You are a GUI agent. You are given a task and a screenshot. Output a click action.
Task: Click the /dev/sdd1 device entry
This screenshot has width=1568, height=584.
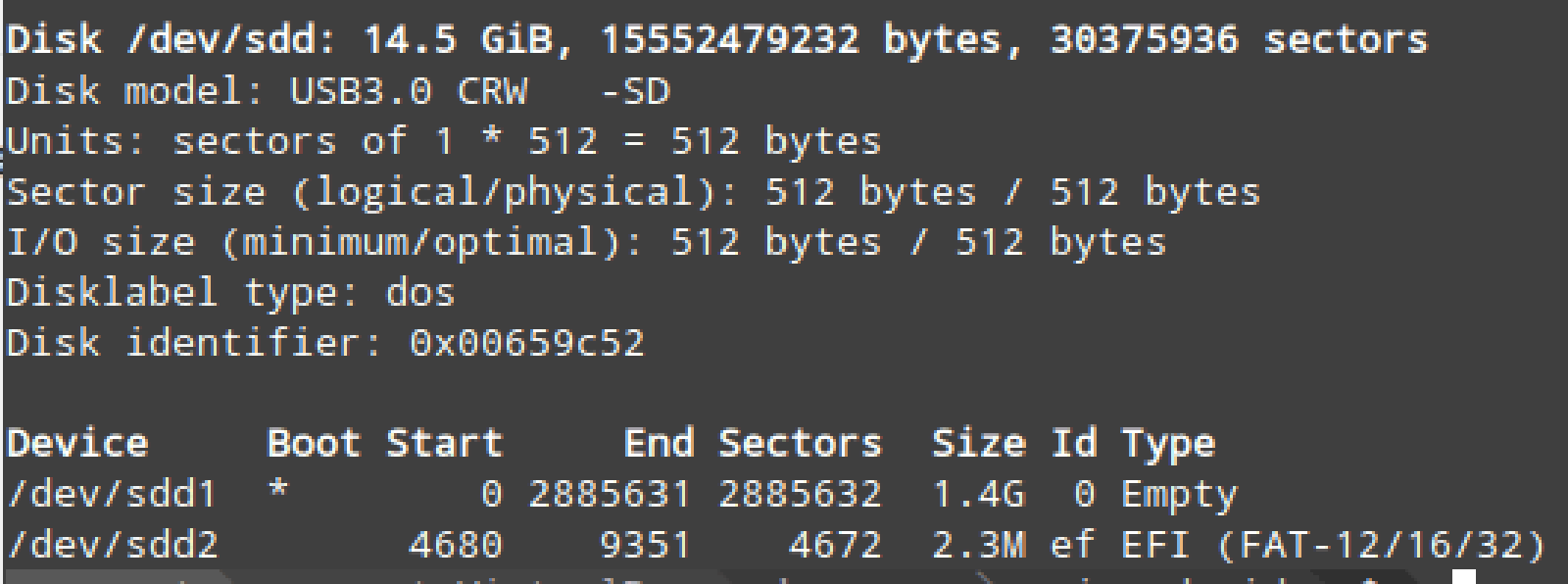tap(112, 494)
